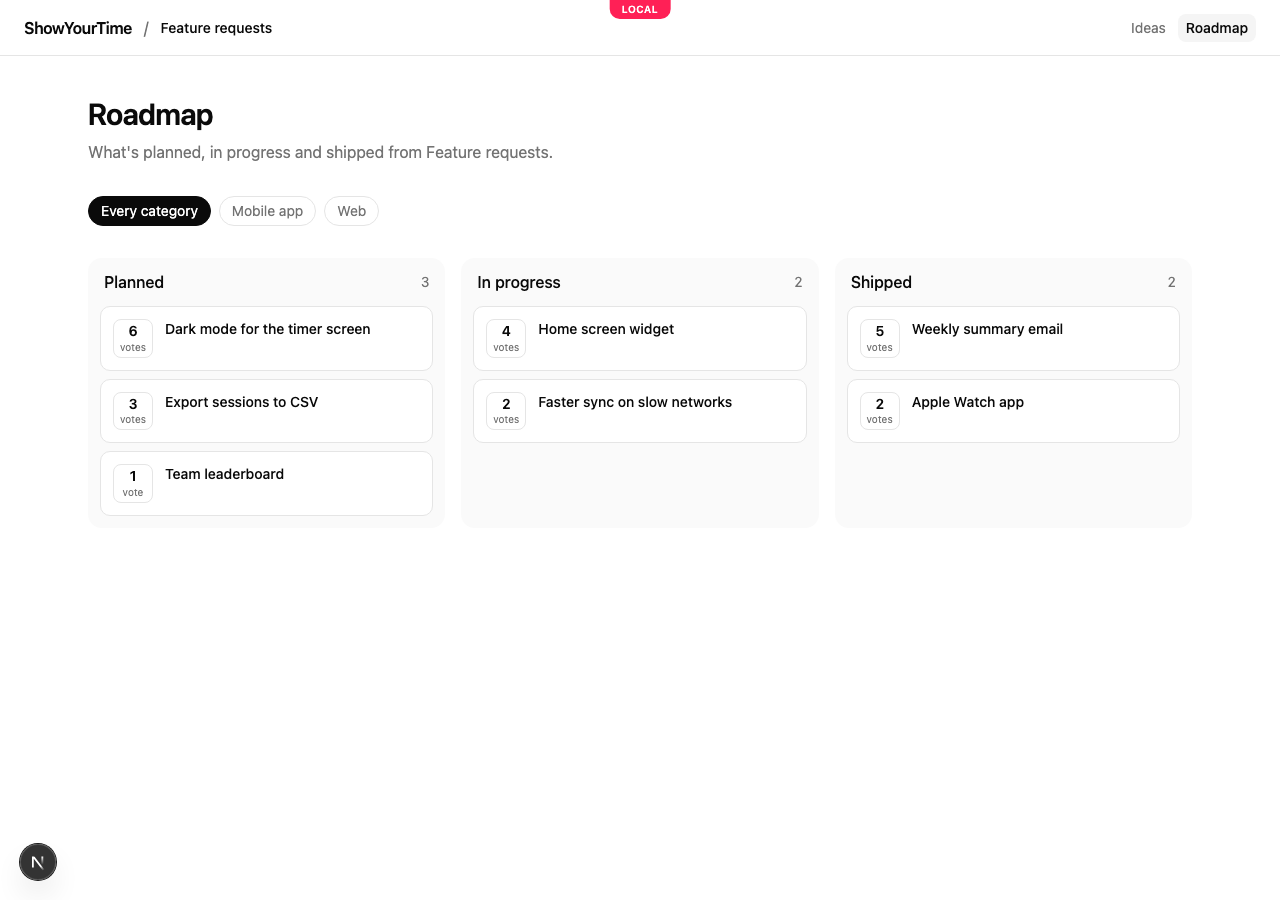Upvote Dark mode for the timer screen
The height and width of the screenshot is (900, 1280).
(133, 338)
